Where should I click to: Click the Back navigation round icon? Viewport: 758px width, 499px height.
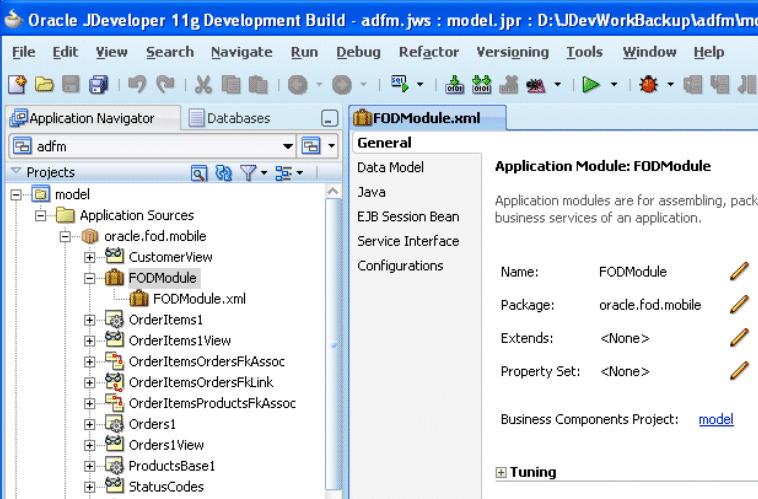[x=298, y=85]
